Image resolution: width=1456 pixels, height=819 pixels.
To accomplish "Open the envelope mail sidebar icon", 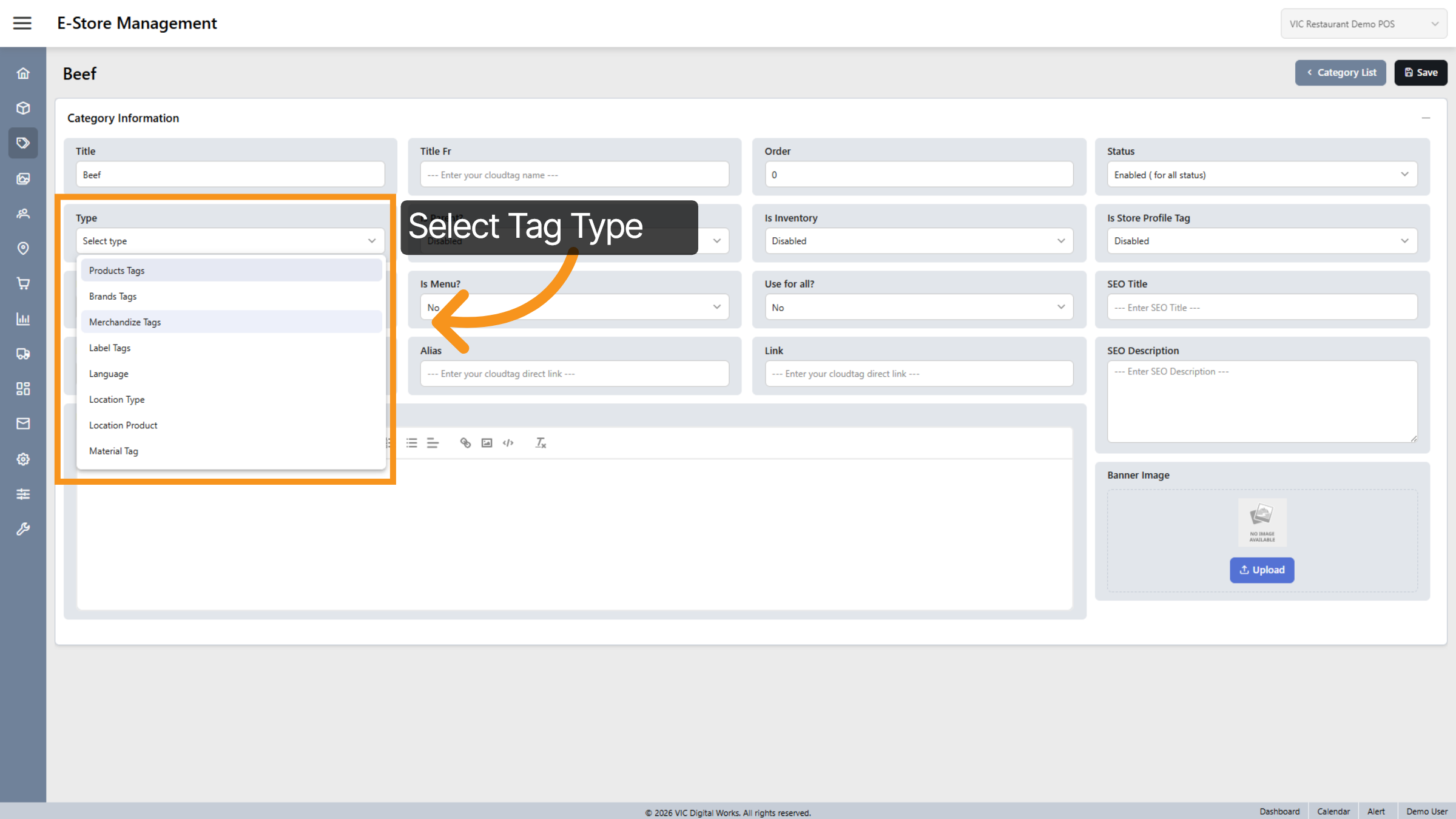I will 23,423.
